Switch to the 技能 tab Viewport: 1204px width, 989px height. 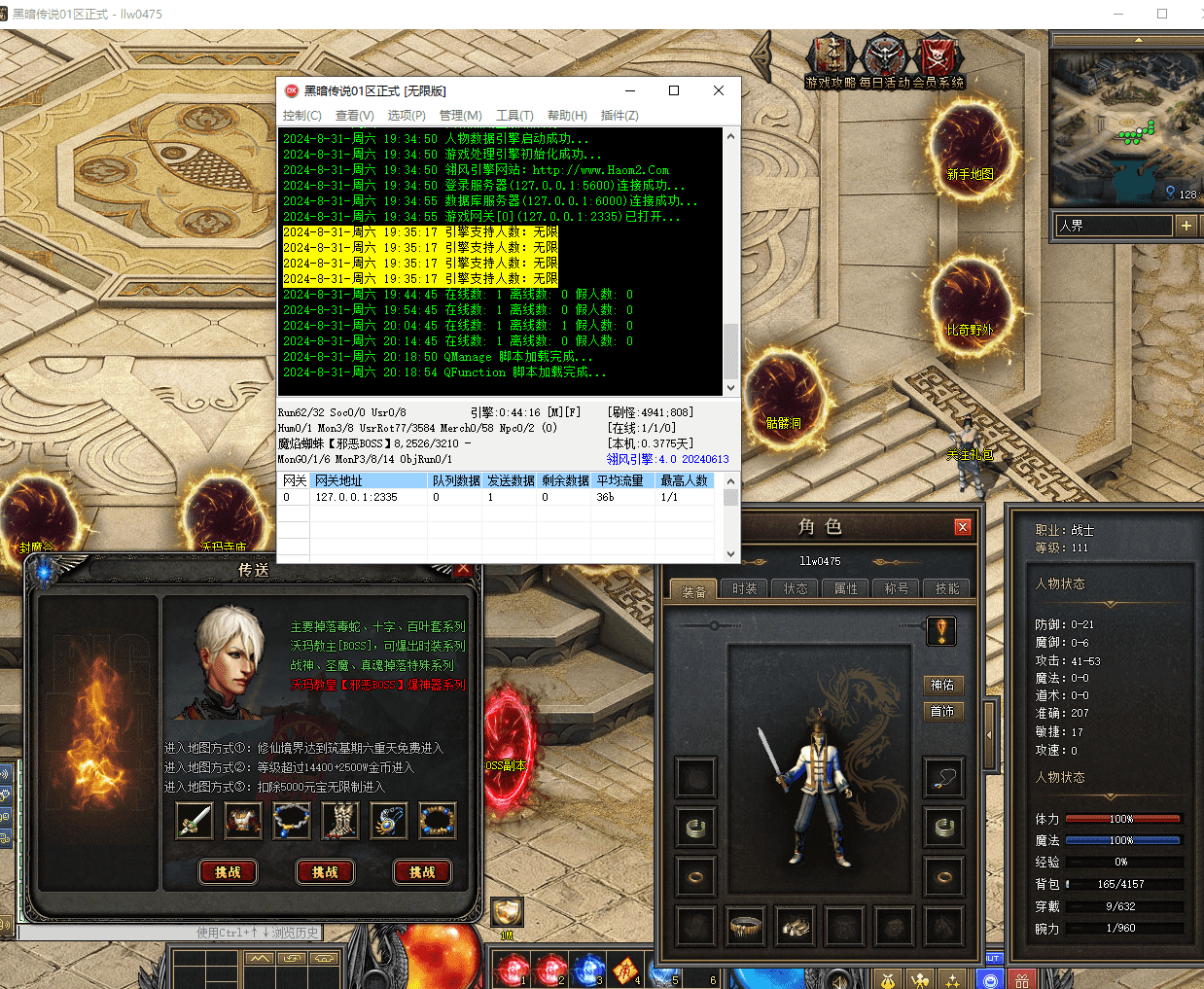click(x=947, y=588)
